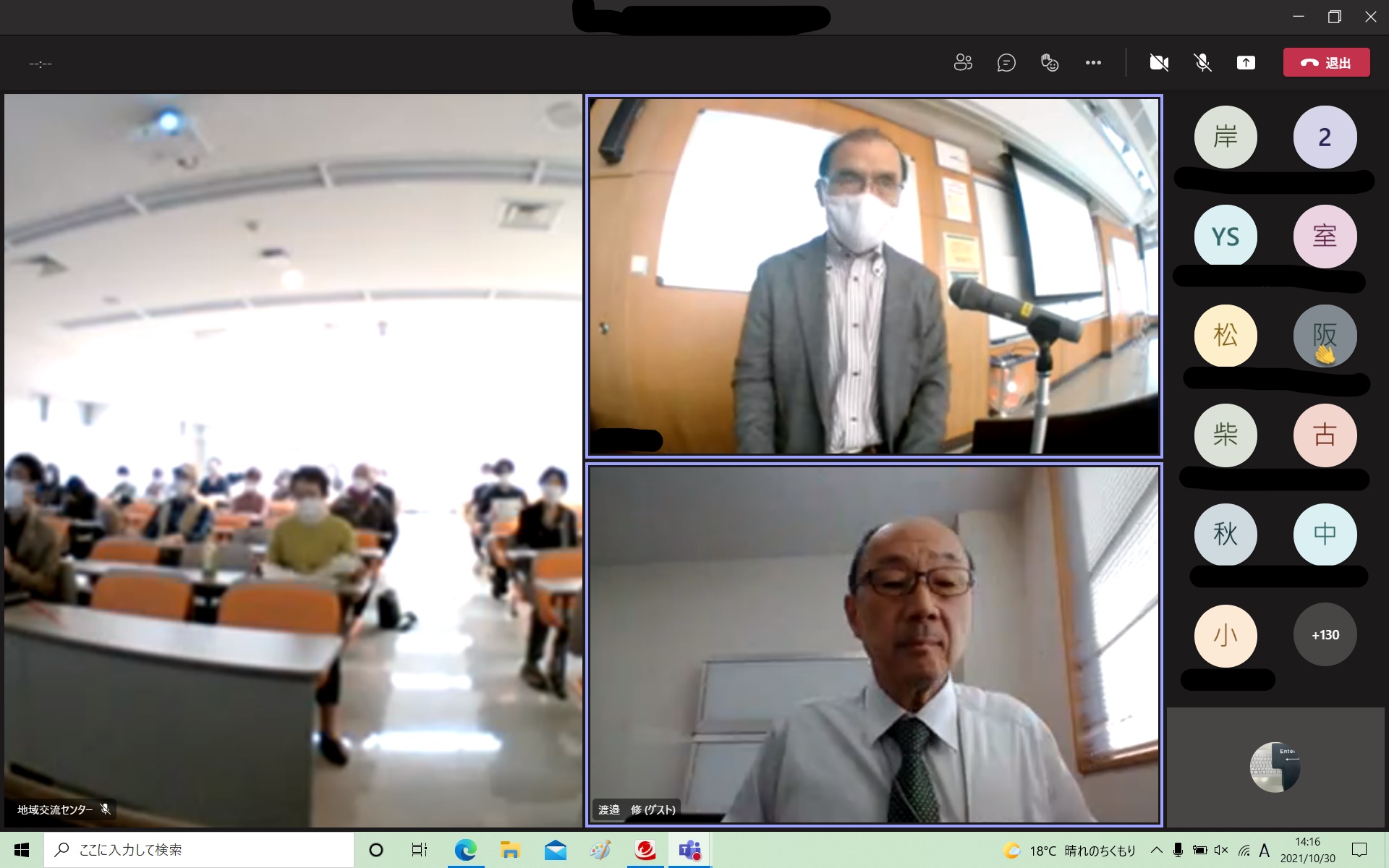Open share content tray
This screenshot has height=868, width=1389.
coord(1246,63)
